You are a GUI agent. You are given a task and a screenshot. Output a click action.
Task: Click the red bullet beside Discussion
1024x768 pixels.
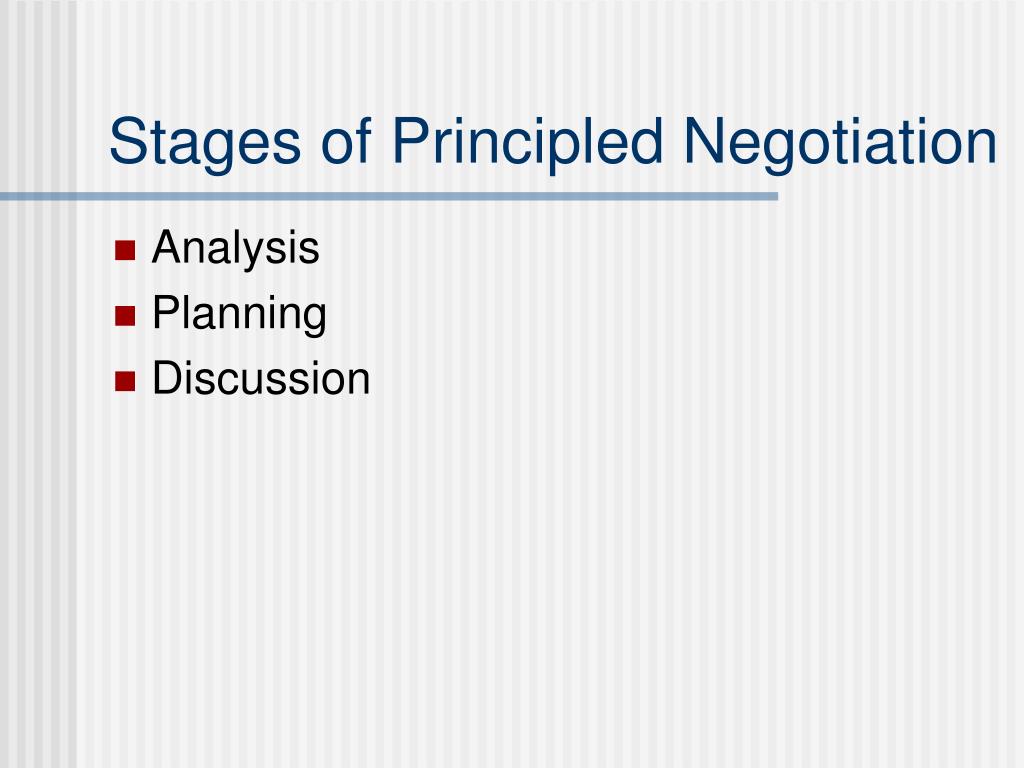pyautogui.click(x=125, y=381)
